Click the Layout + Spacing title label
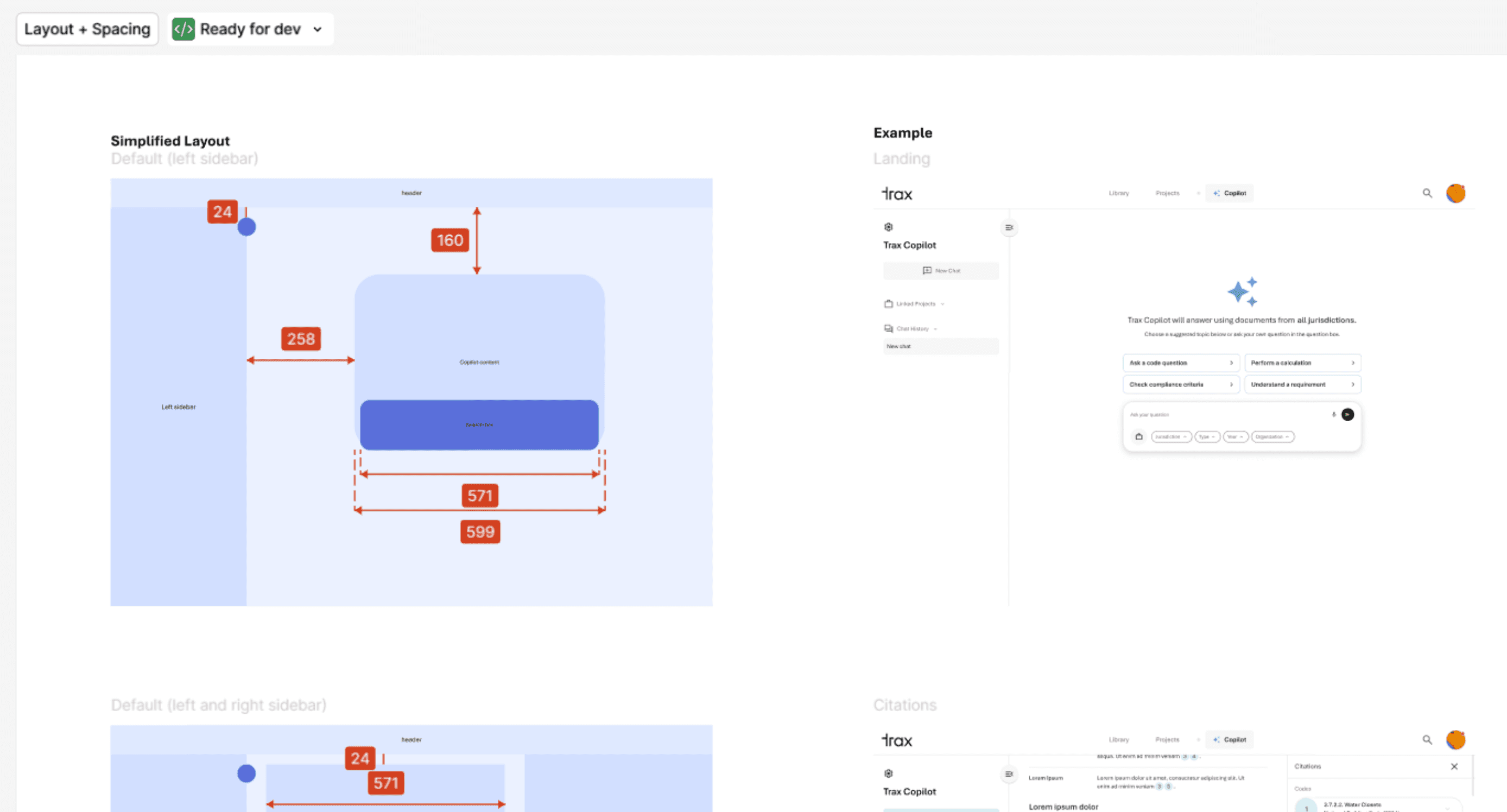The height and width of the screenshot is (812, 1507). click(87, 29)
